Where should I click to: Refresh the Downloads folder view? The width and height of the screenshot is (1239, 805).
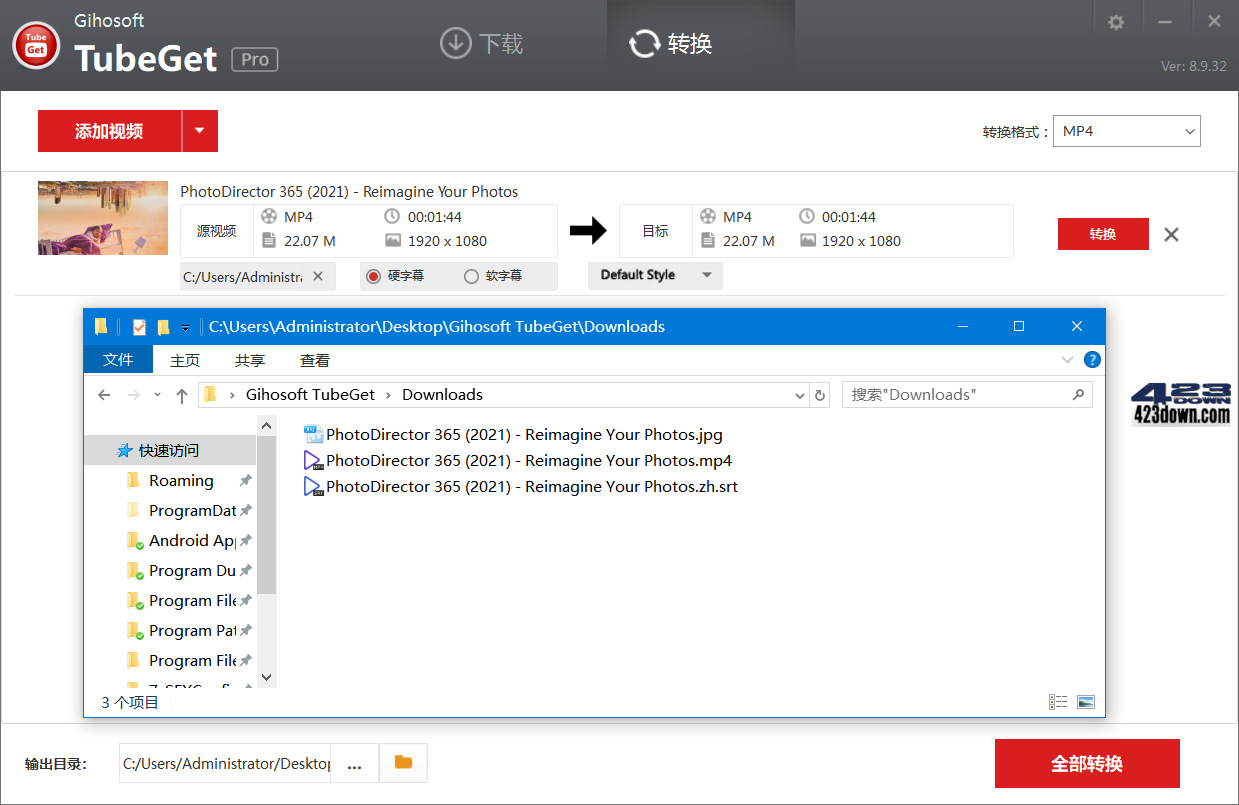pos(819,394)
